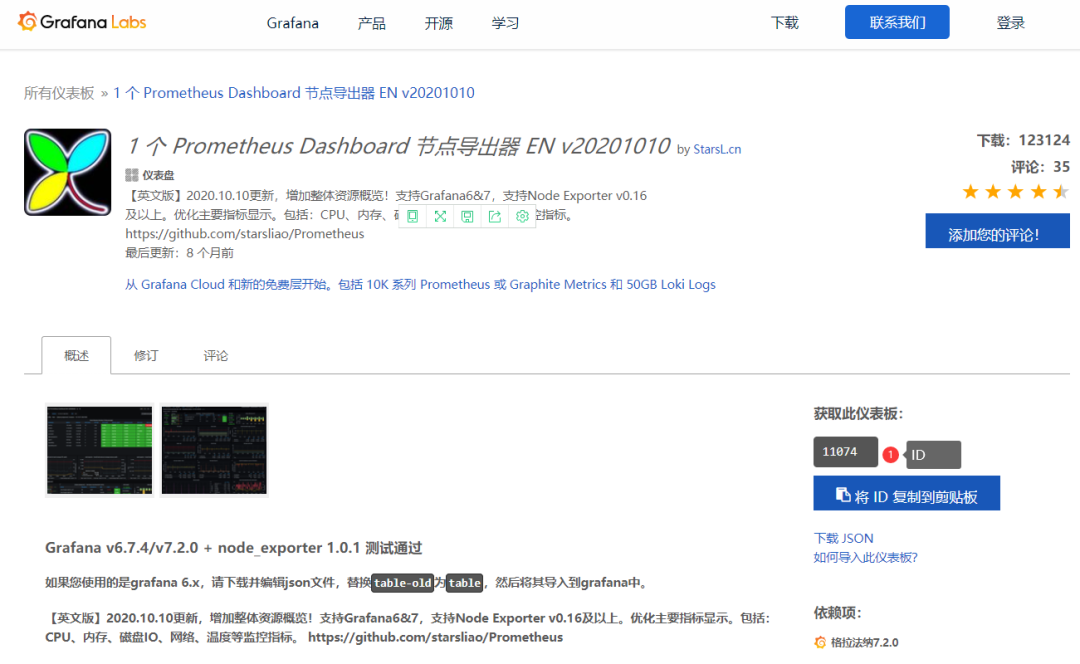Viewport: 1080px width, 664px height.
Task: Click the 下载: 123124 count
Action: [1024, 141]
